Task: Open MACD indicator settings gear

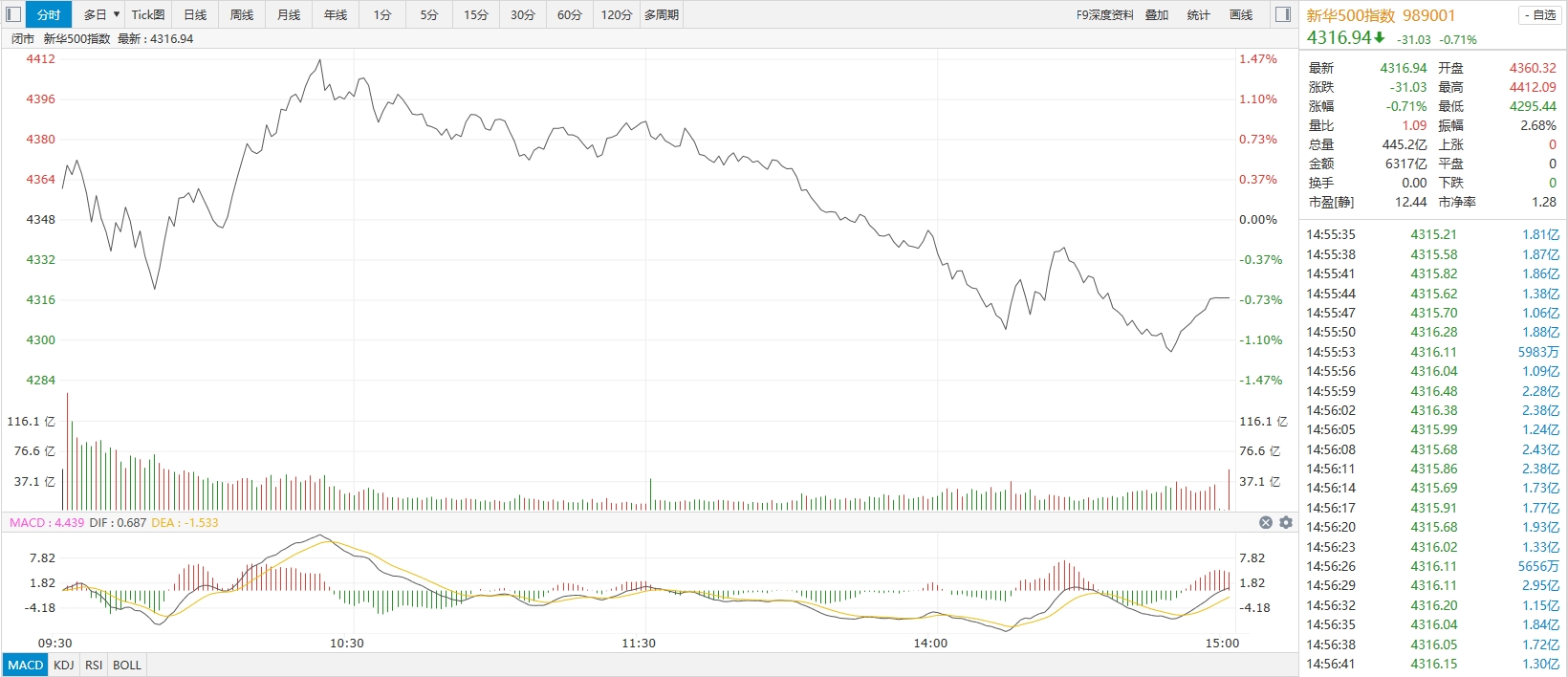Action: (1286, 522)
